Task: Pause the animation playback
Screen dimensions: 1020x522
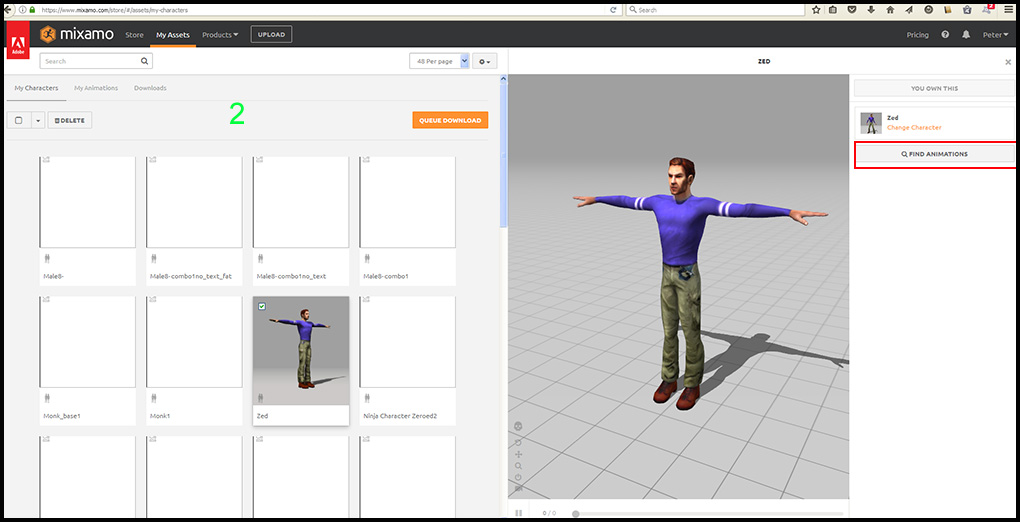Action: pos(518,513)
